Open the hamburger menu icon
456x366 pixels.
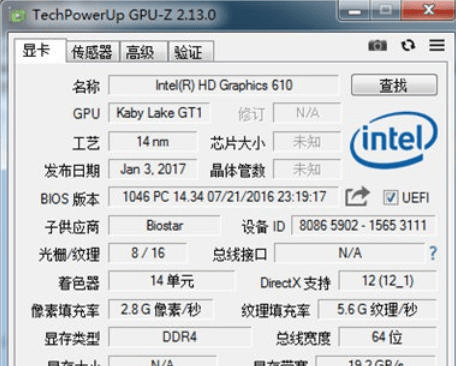tap(437, 45)
